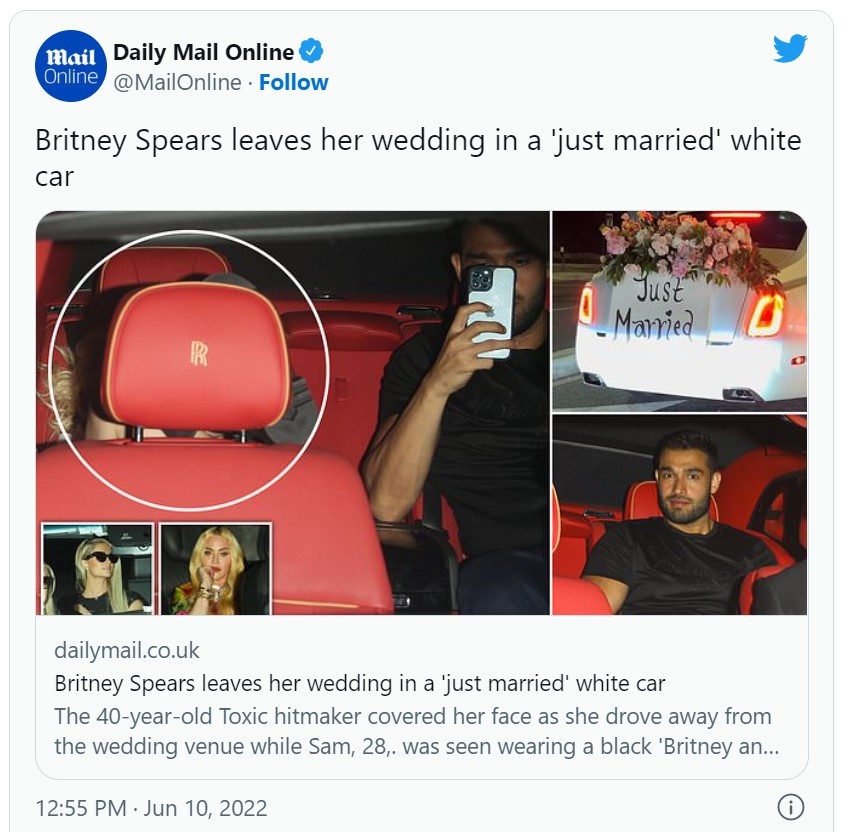The height and width of the screenshot is (832, 850).
Task: Open the man in black shirt photo
Action: click(679, 515)
